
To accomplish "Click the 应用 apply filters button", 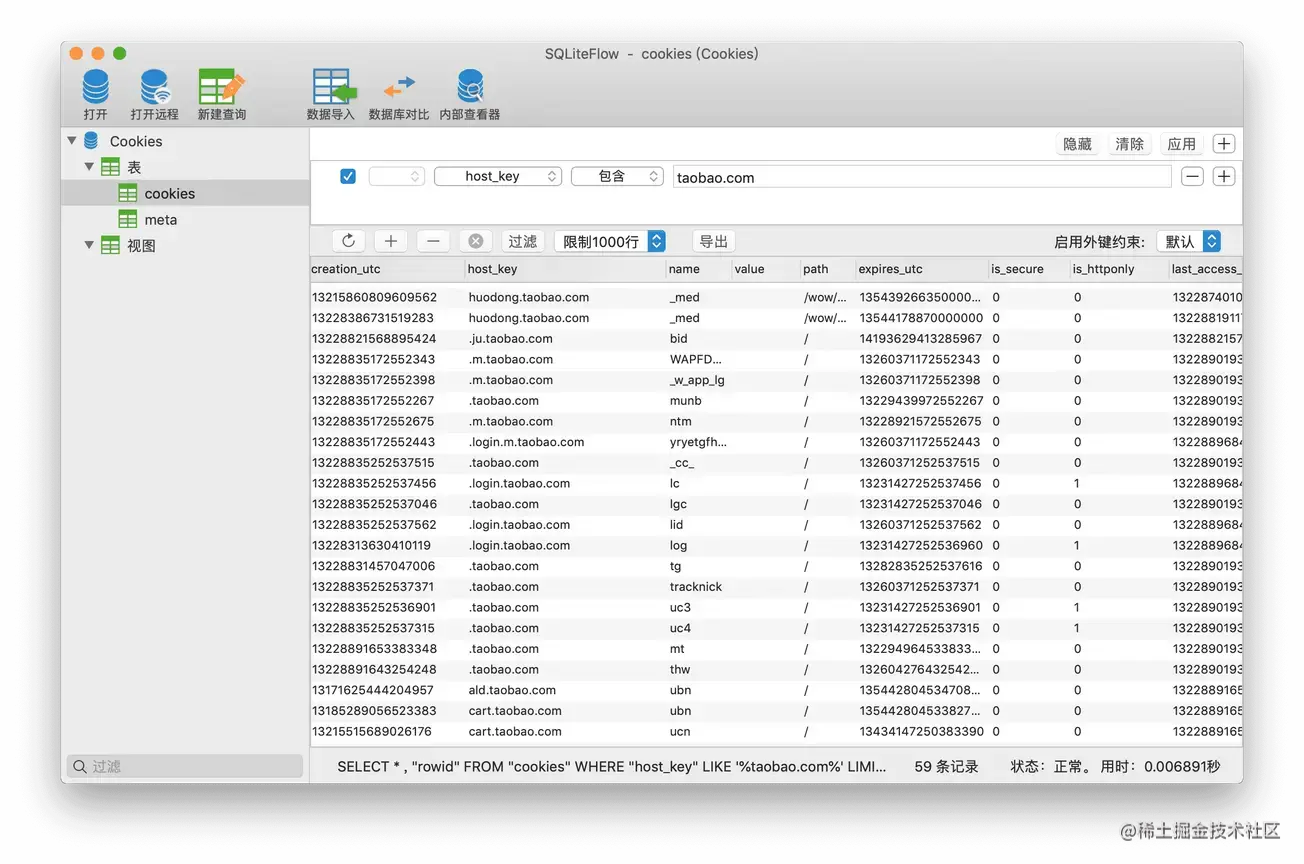I will pyautogui.click(x=1181, y=144).
